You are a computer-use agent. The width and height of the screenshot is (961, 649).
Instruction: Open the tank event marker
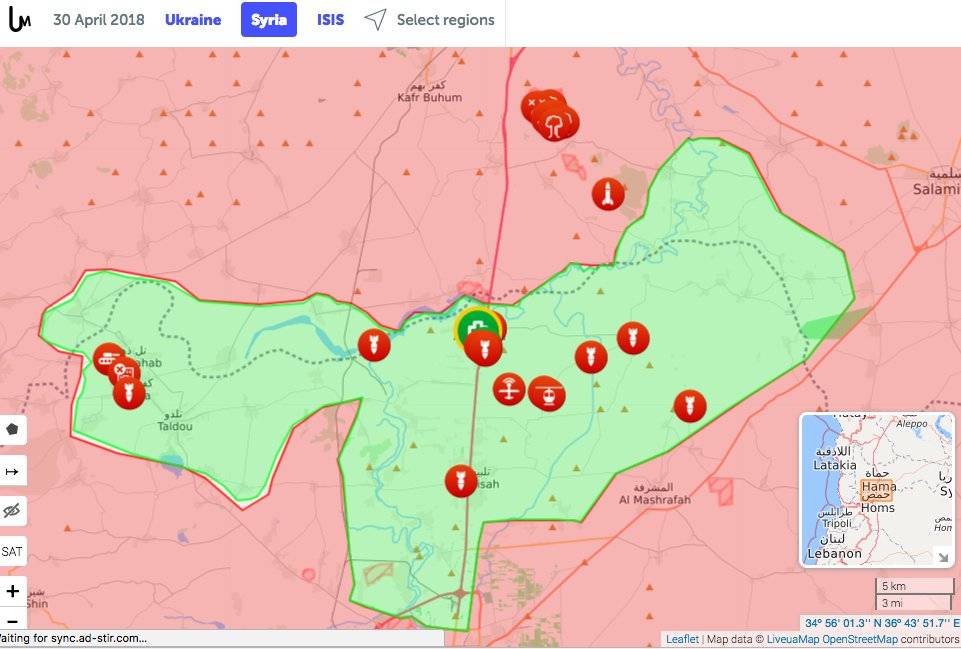click(108, 359)
